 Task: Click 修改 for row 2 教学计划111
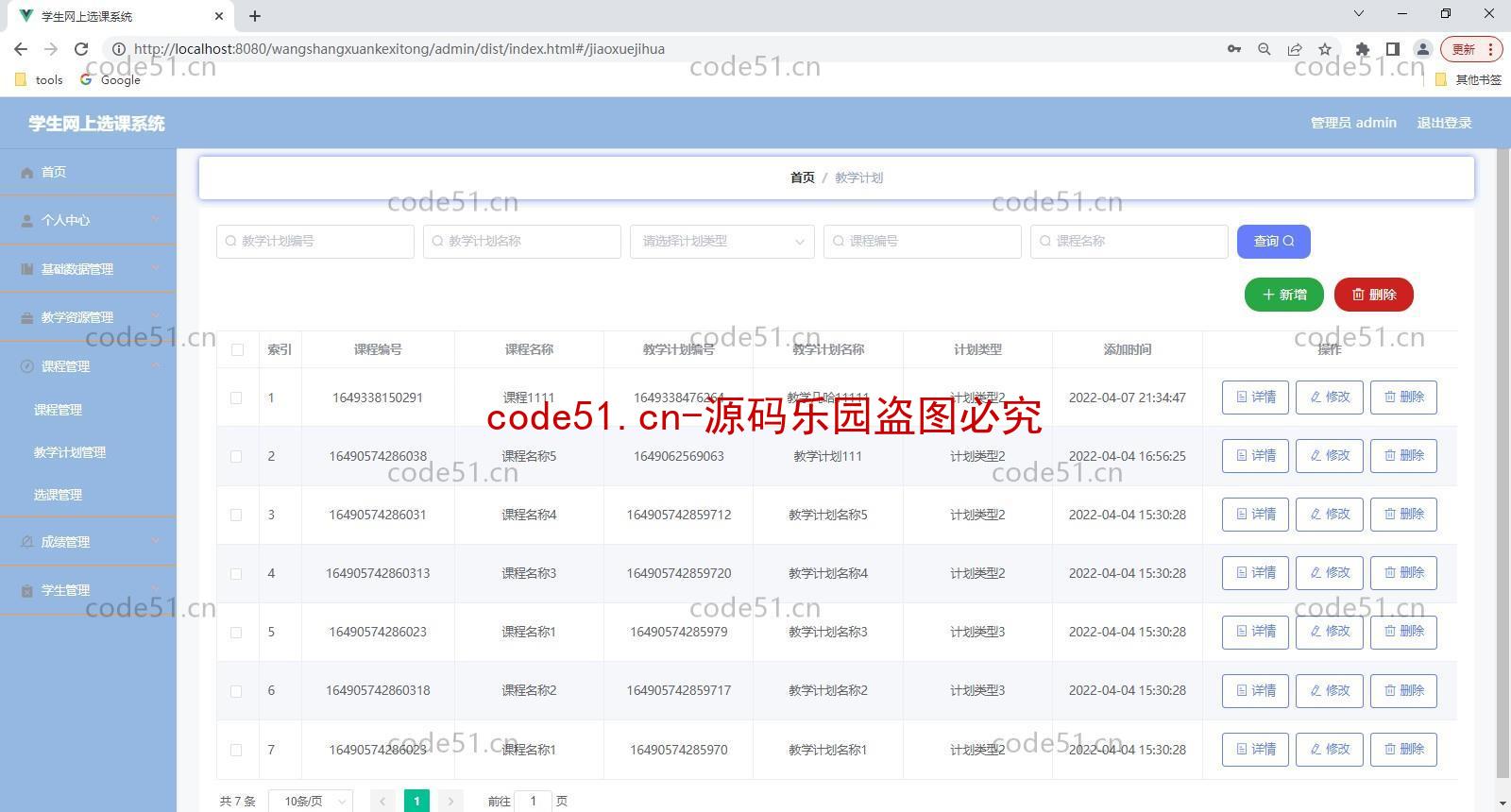click(1330, 456)
